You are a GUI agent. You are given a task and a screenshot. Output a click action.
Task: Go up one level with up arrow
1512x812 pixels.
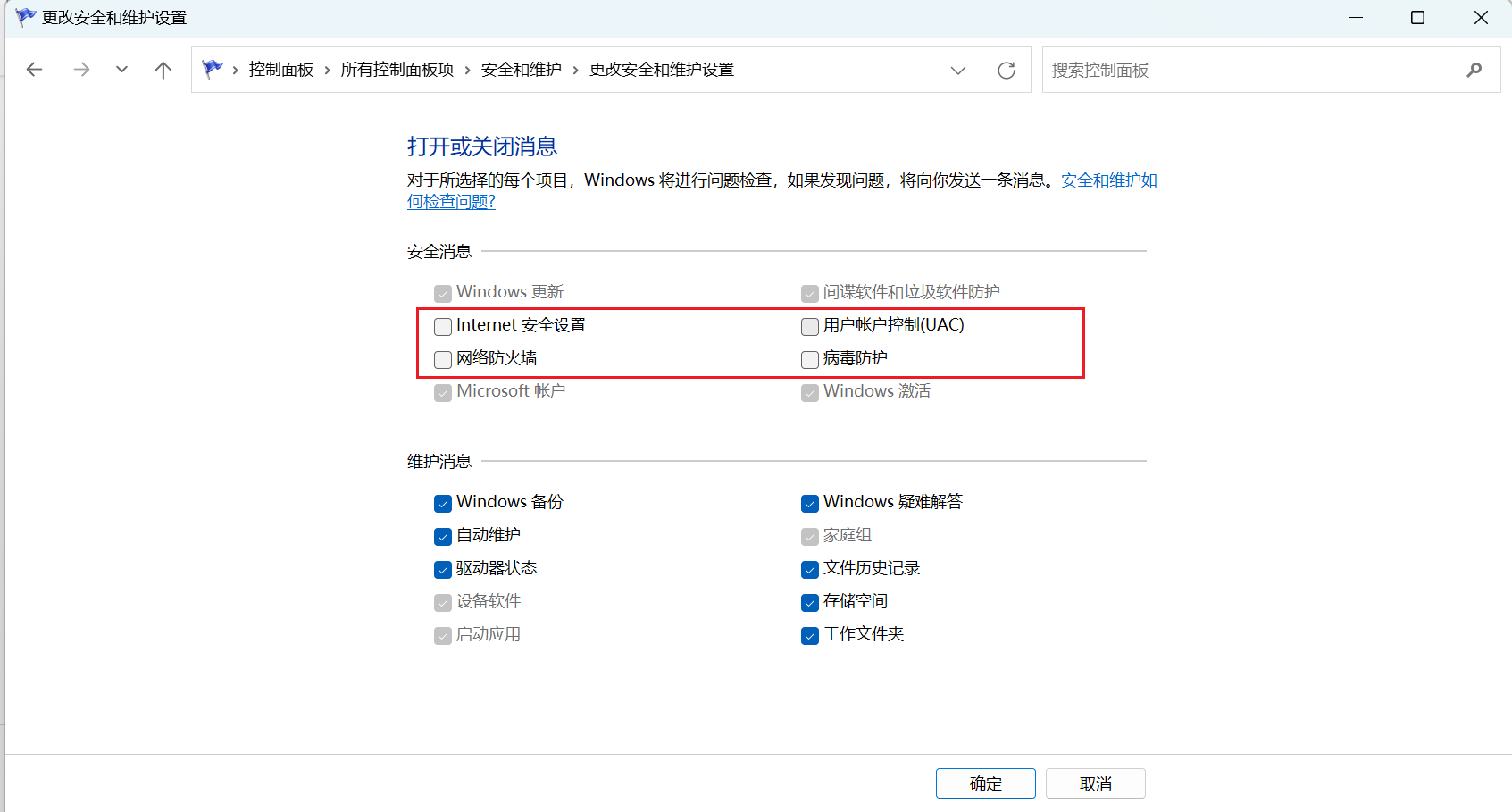coord(163,70)
